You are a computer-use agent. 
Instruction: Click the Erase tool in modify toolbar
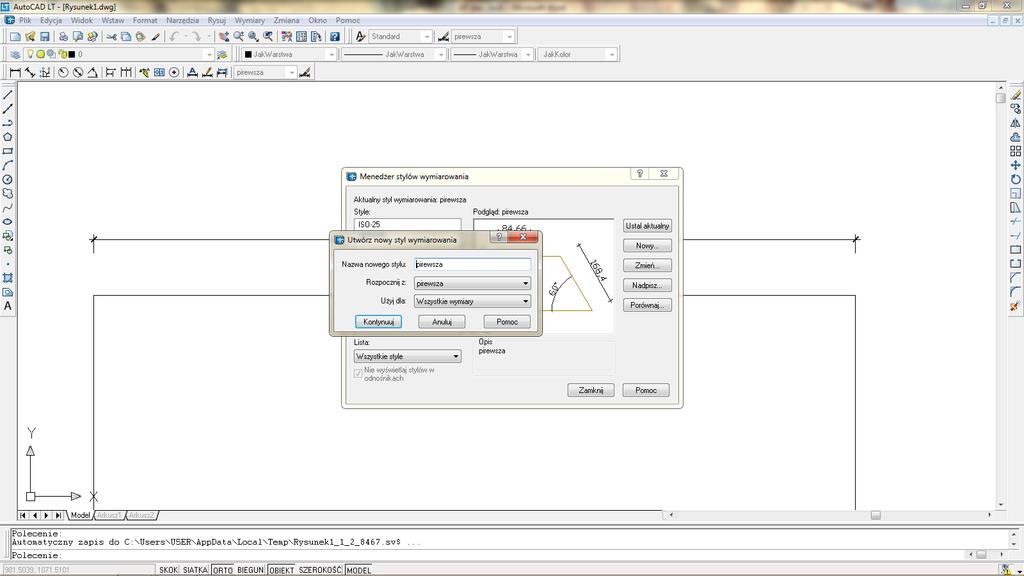coord(1016,95)
